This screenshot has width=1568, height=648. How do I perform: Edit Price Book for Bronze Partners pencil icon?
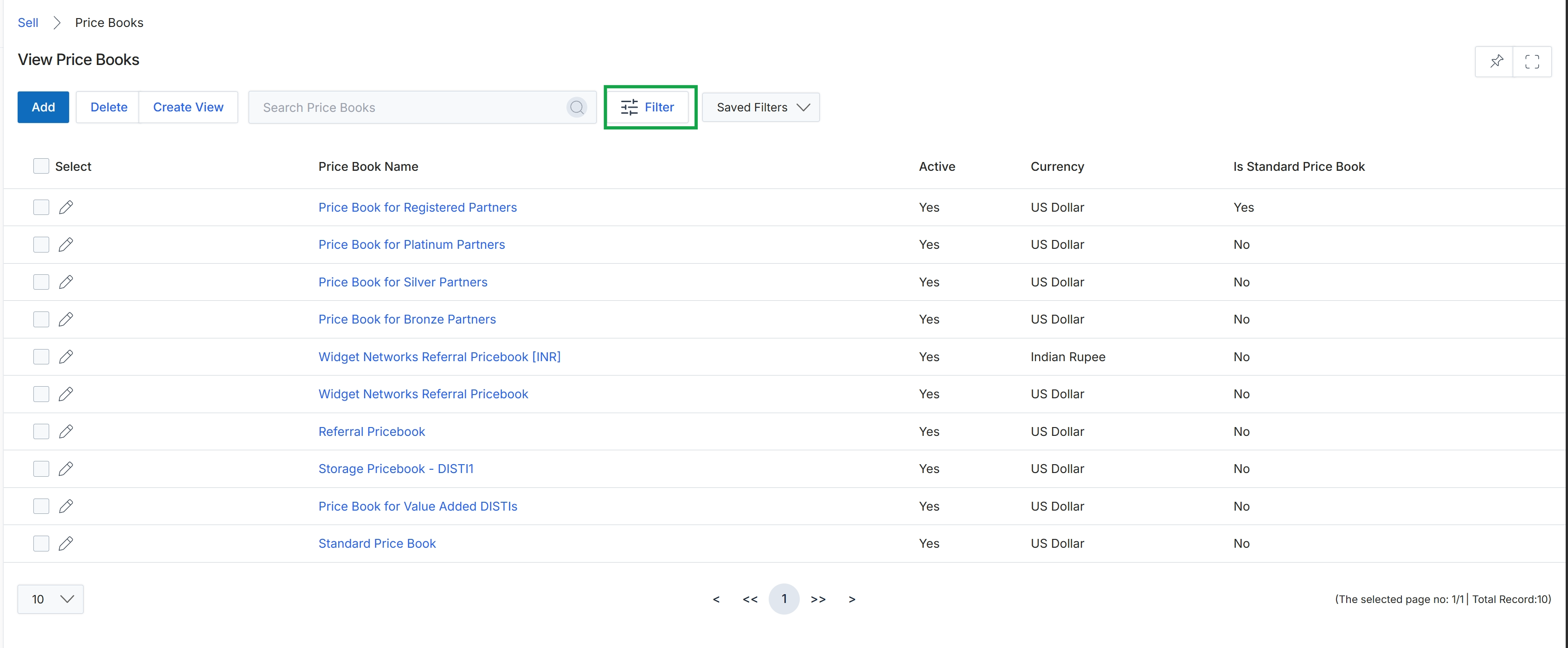pyautogui.click(x=66, y=319)
